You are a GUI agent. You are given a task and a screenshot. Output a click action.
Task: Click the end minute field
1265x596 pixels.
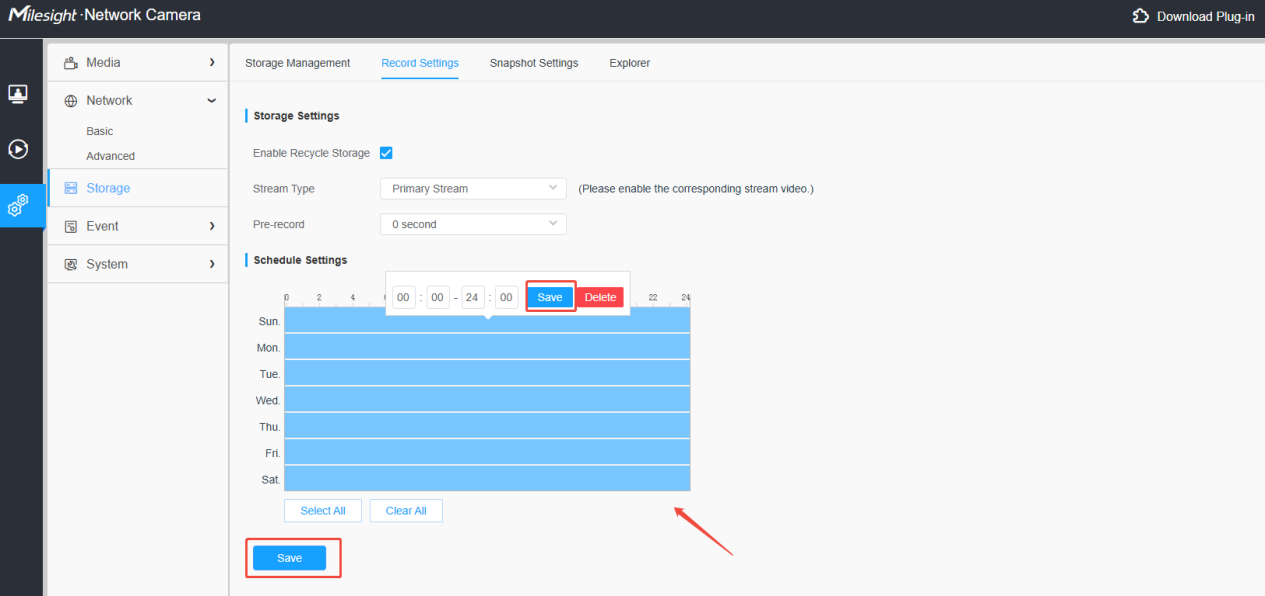click(x=506, y=297)
